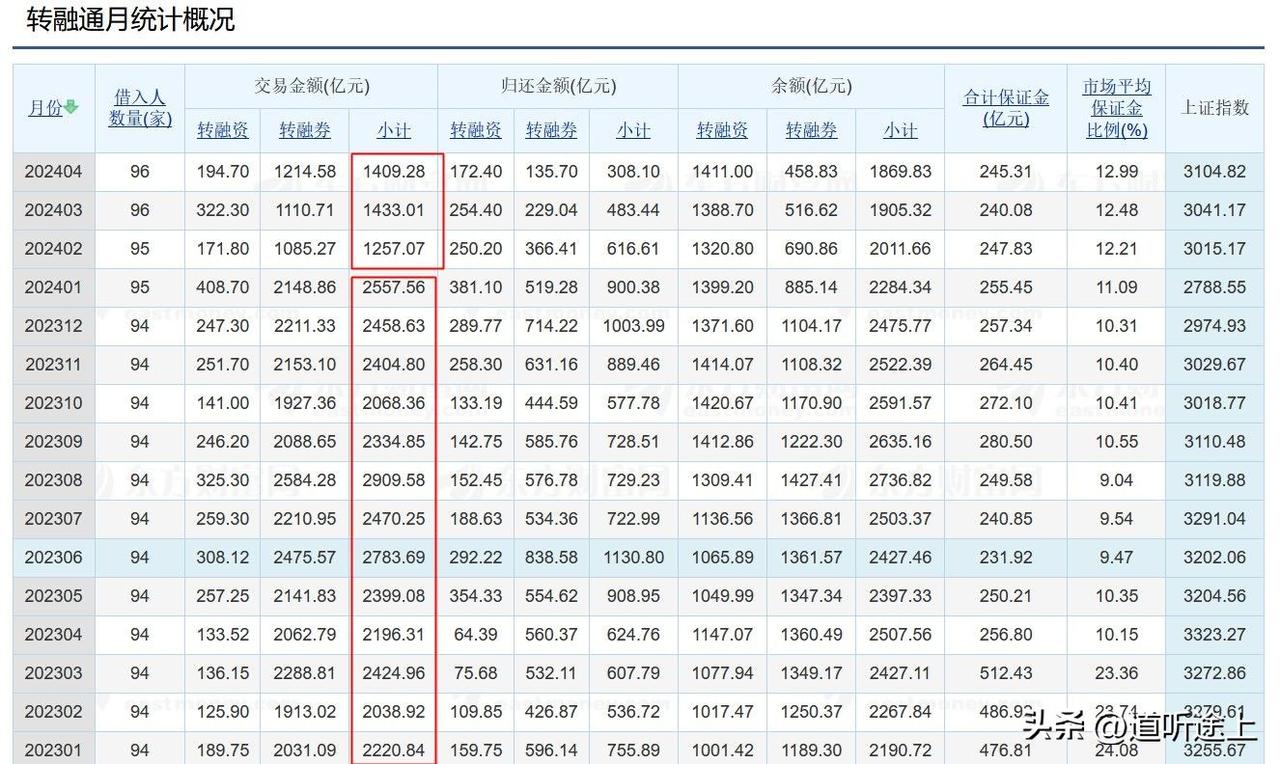Screen dimensions: 1280x764
Task: Select month cell 202401
Action: pos(54,287)
